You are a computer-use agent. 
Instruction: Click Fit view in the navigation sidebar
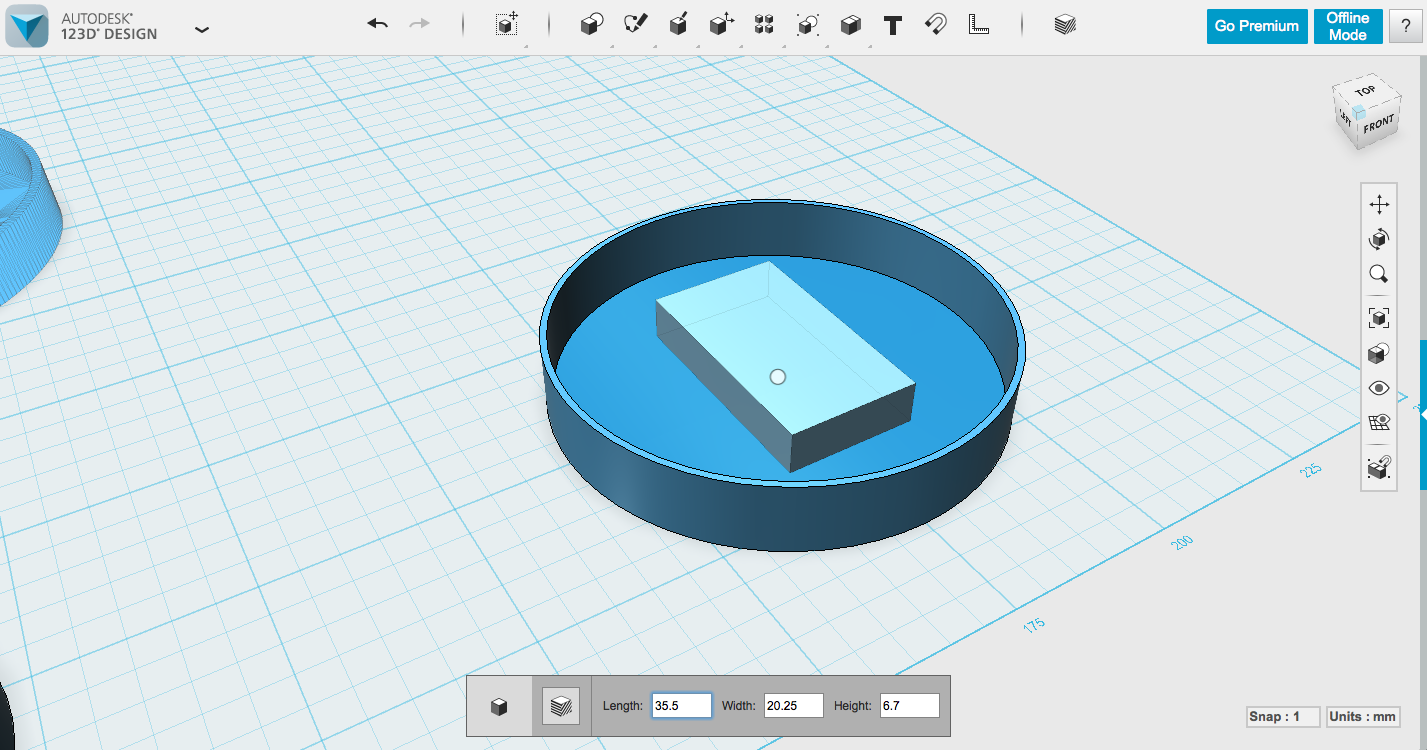coord(1379,317)
